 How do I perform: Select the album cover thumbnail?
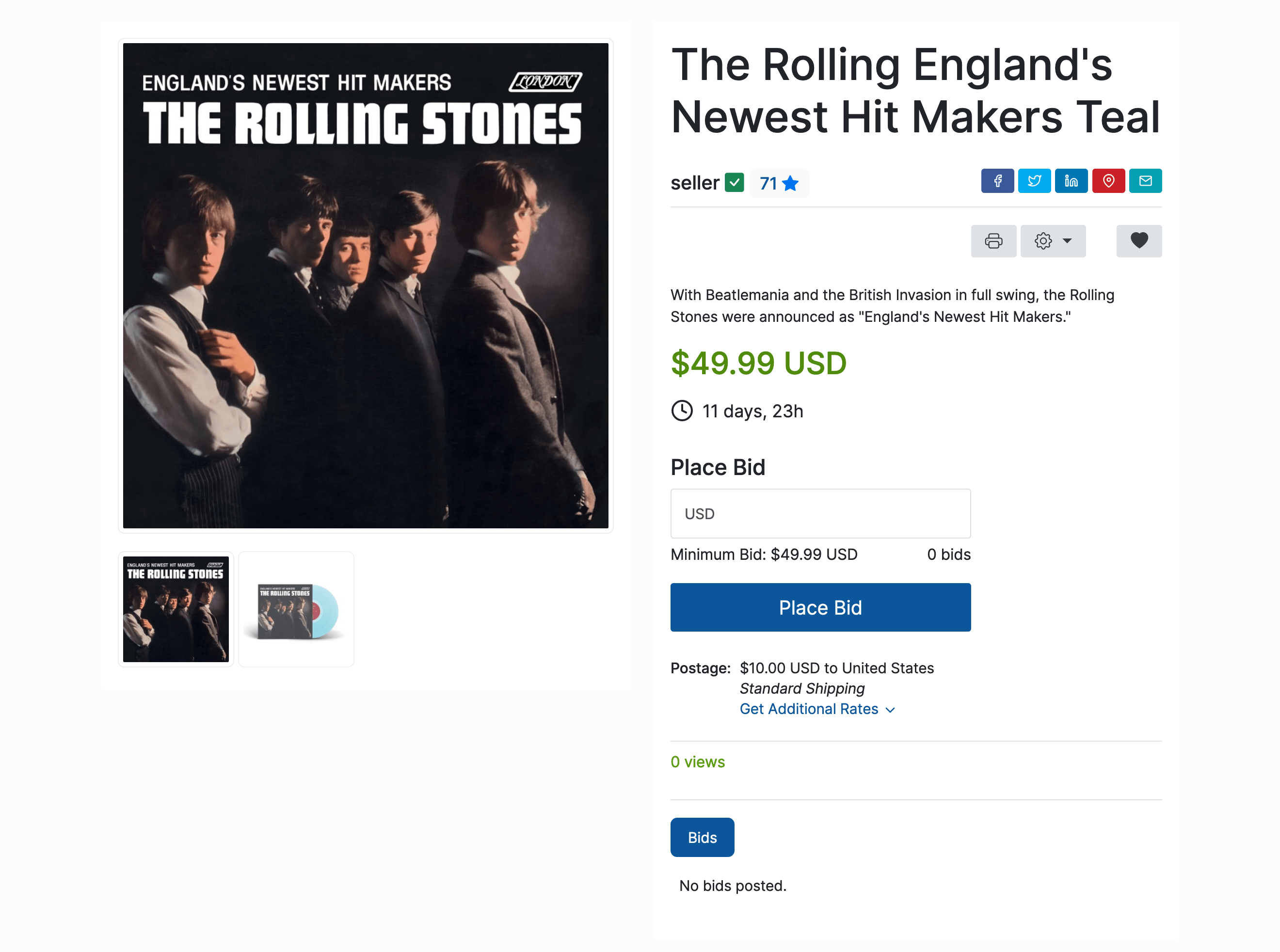point(176,609)
